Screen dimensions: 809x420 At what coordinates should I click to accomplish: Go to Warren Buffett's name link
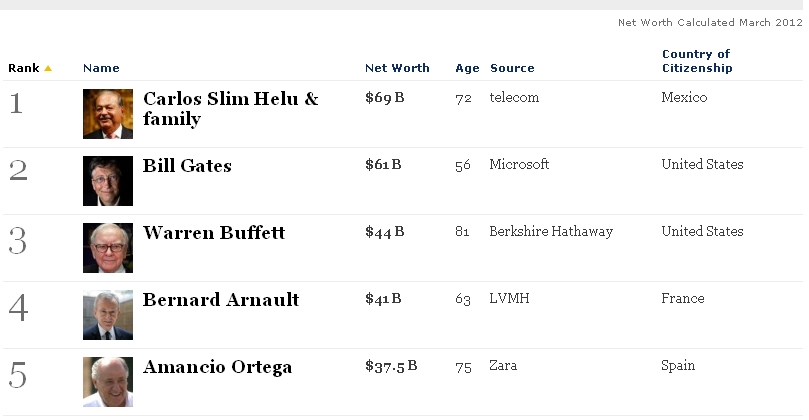pos(214,233)
